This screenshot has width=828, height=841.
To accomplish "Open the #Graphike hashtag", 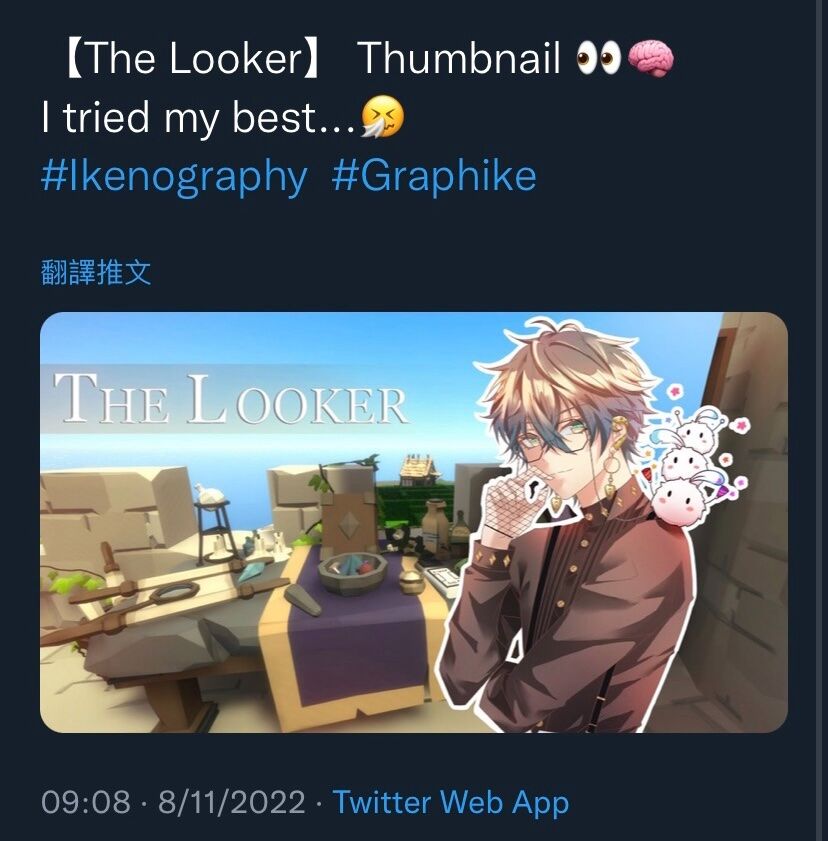I will 434,177.
